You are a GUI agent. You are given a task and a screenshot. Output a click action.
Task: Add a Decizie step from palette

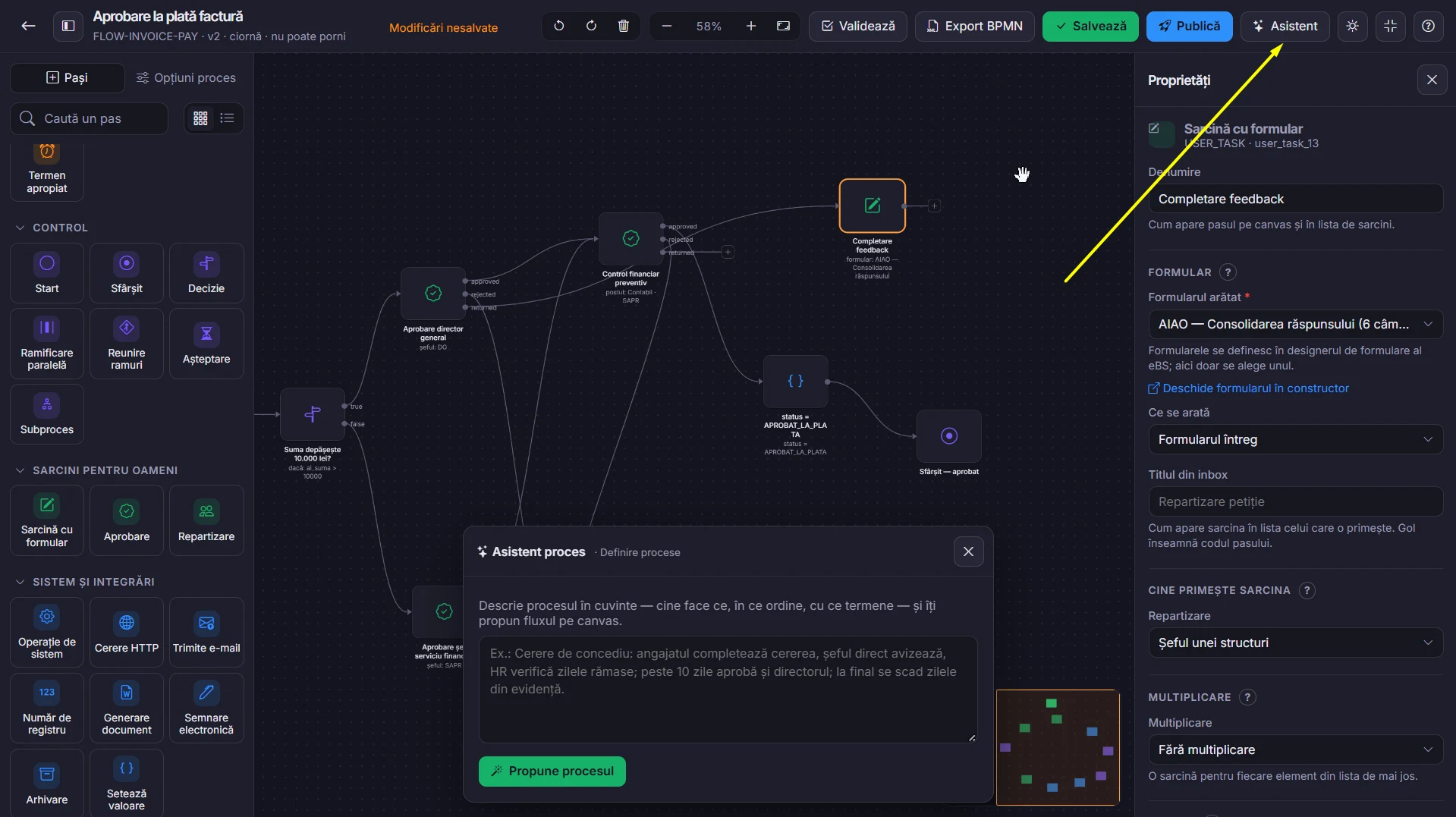pos(206,273)
